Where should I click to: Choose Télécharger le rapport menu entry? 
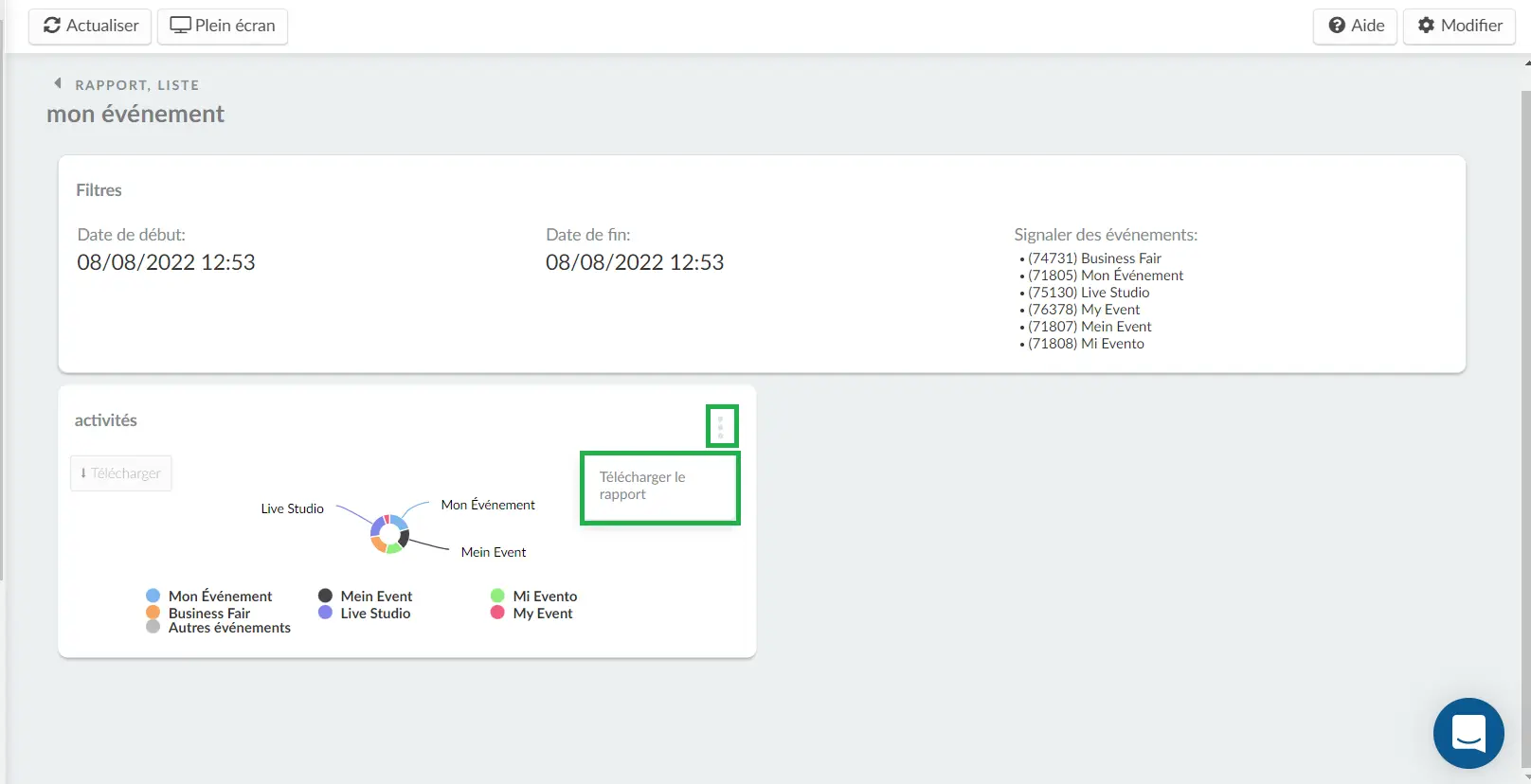point(659,487)
